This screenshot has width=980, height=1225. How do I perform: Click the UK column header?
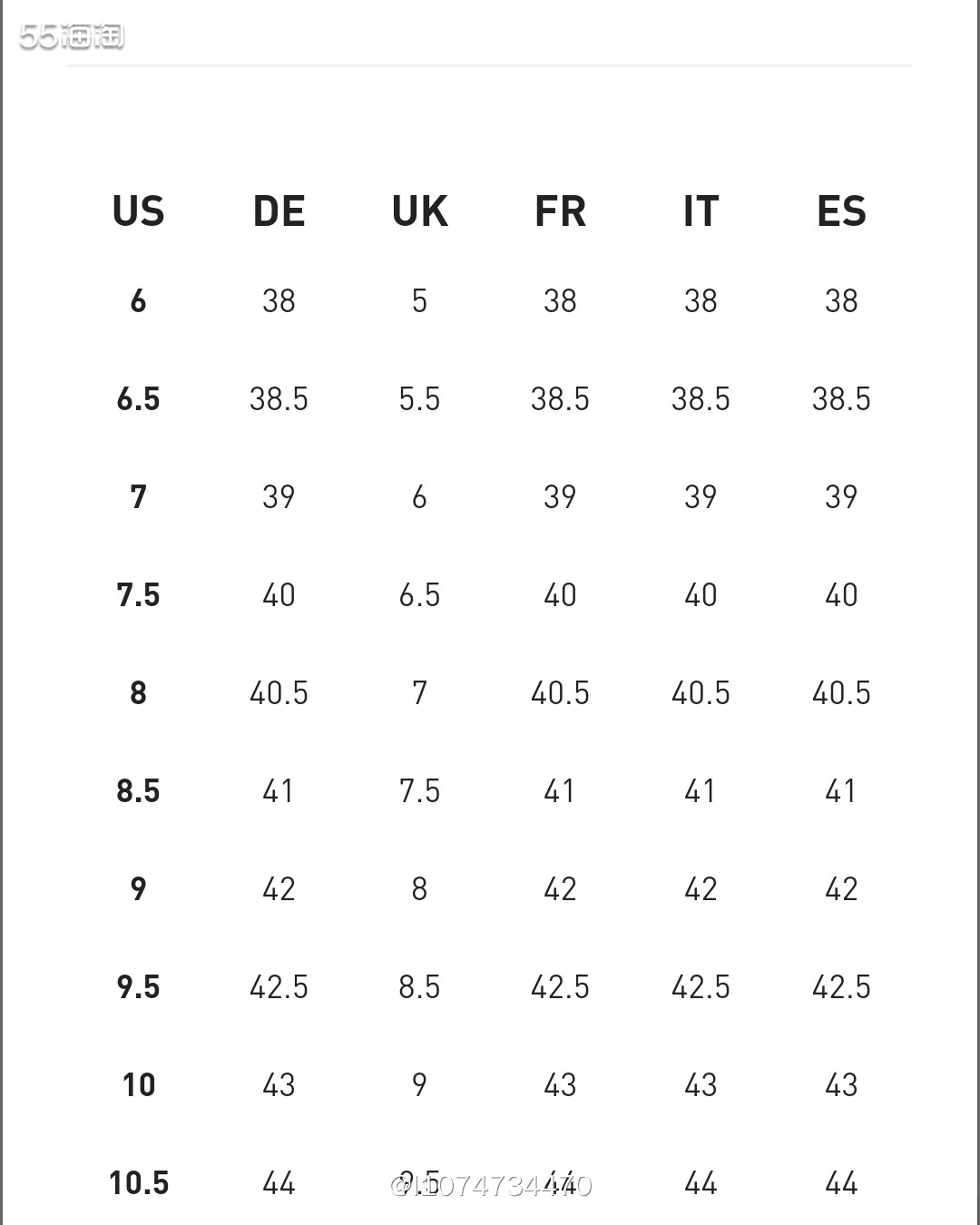pos(419,211)
